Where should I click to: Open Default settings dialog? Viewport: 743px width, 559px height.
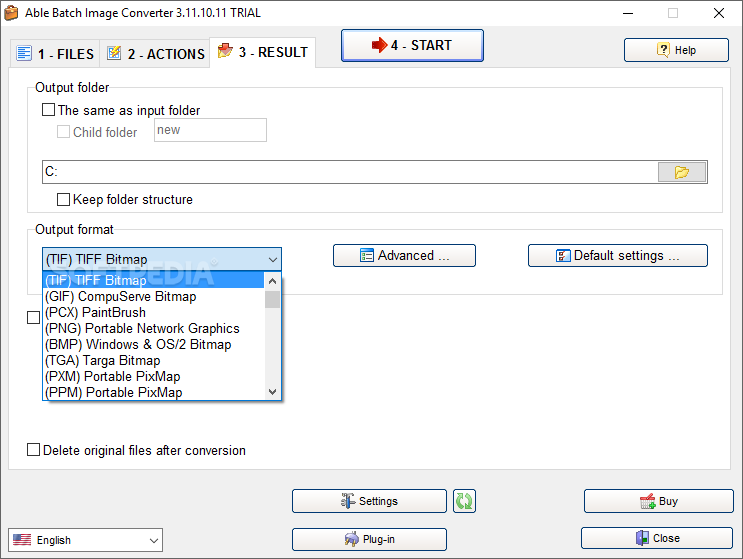coord(618,256)
